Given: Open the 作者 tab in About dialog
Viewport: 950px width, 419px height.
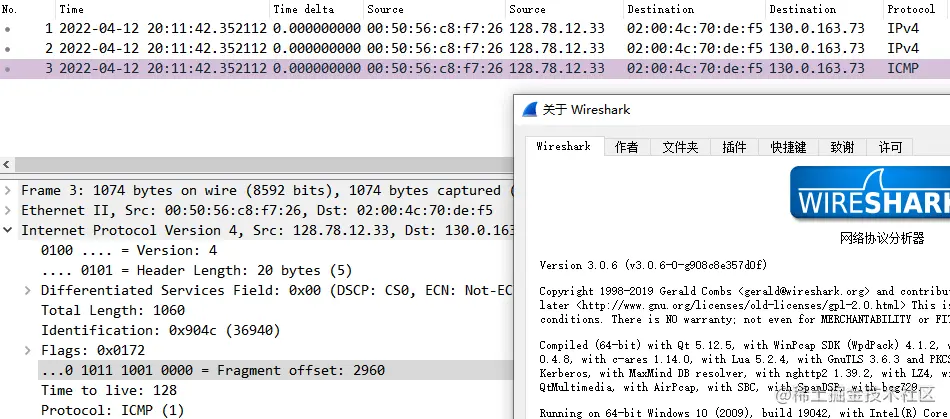Looking at the screenshot, I should pyautogui.click(x=627, y=147).
